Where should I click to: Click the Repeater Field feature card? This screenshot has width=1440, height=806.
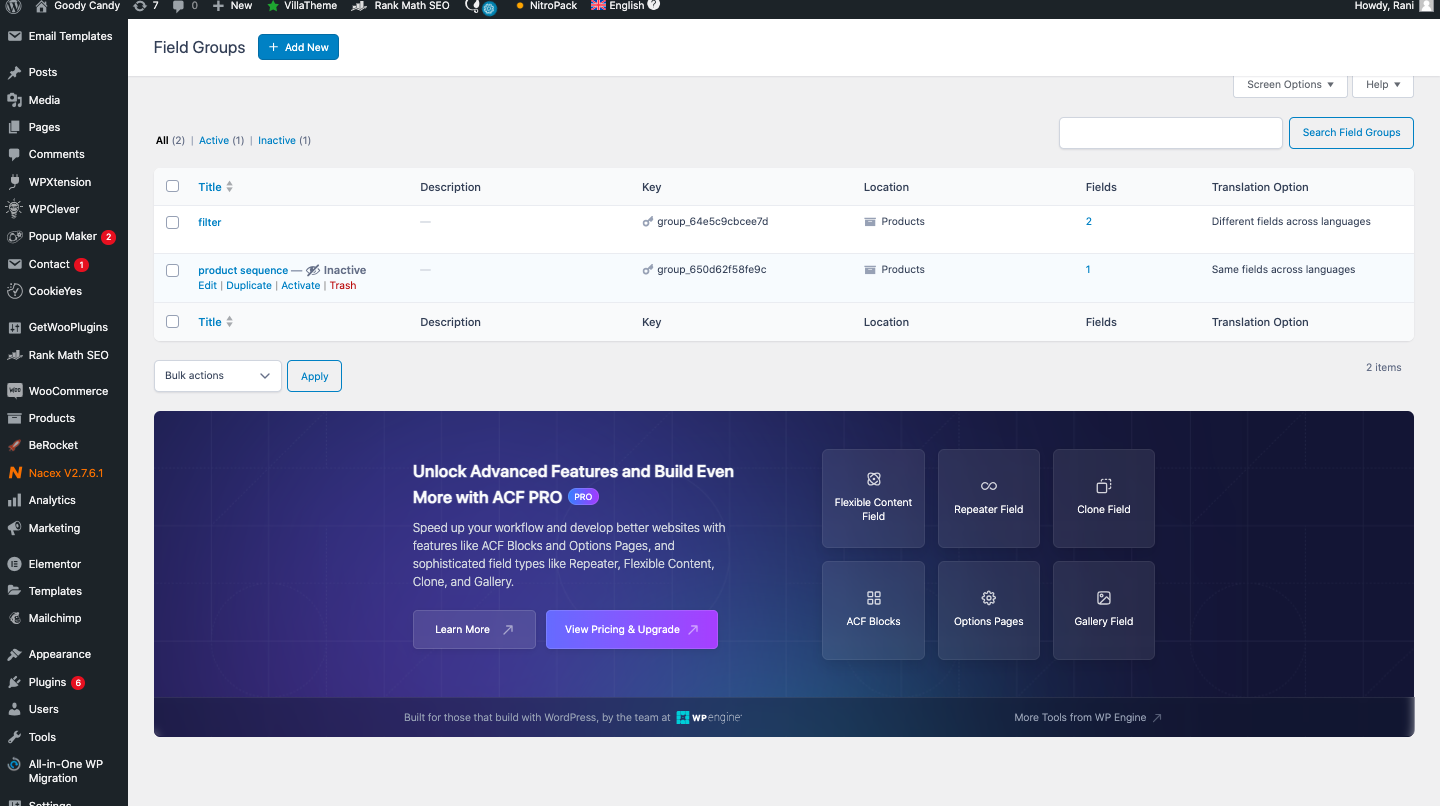coord(989,498)
